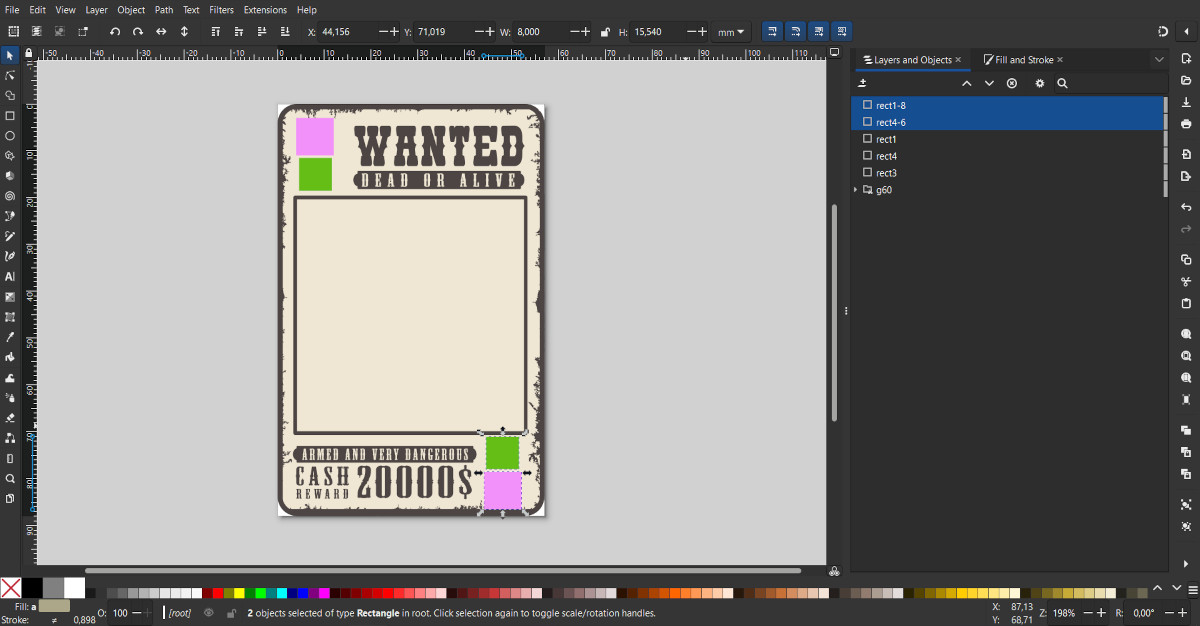Image resolution: width=1200 pixels, height=626 pixels.
Task: Toggle current layer visibility in status bar
Action: [x=209, y=613]
